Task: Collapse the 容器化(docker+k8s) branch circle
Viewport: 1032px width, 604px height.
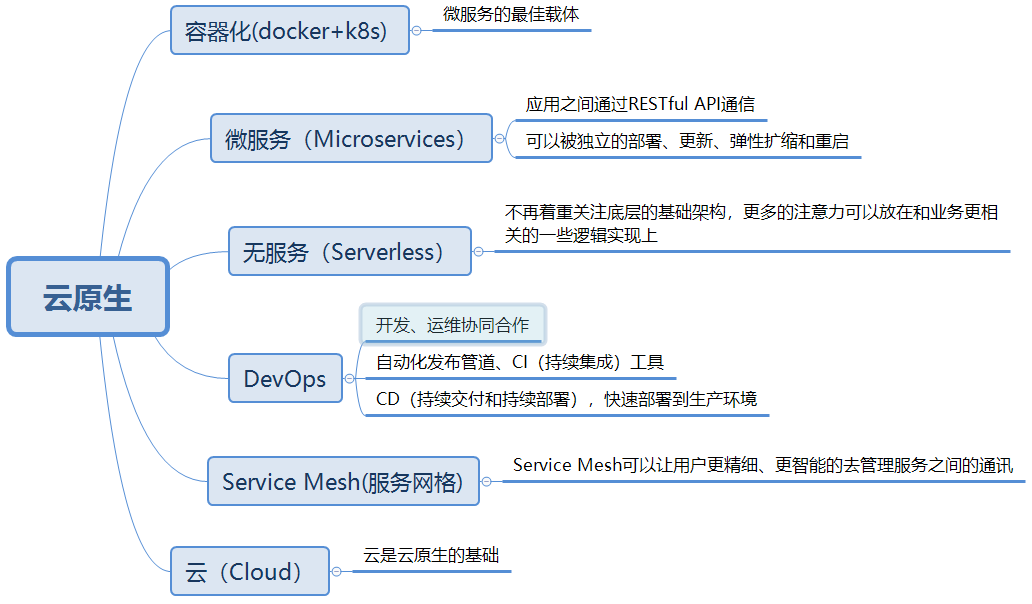Action: [416, 30]
